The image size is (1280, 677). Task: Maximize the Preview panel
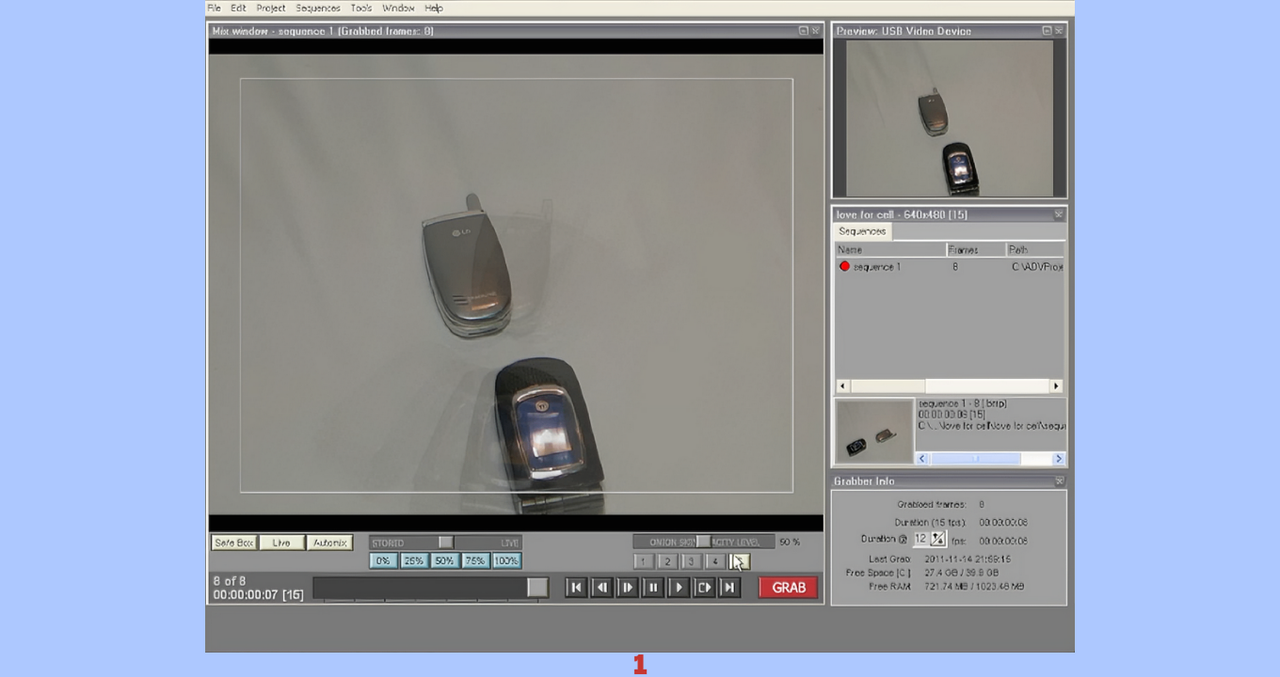pos(1047,31)
